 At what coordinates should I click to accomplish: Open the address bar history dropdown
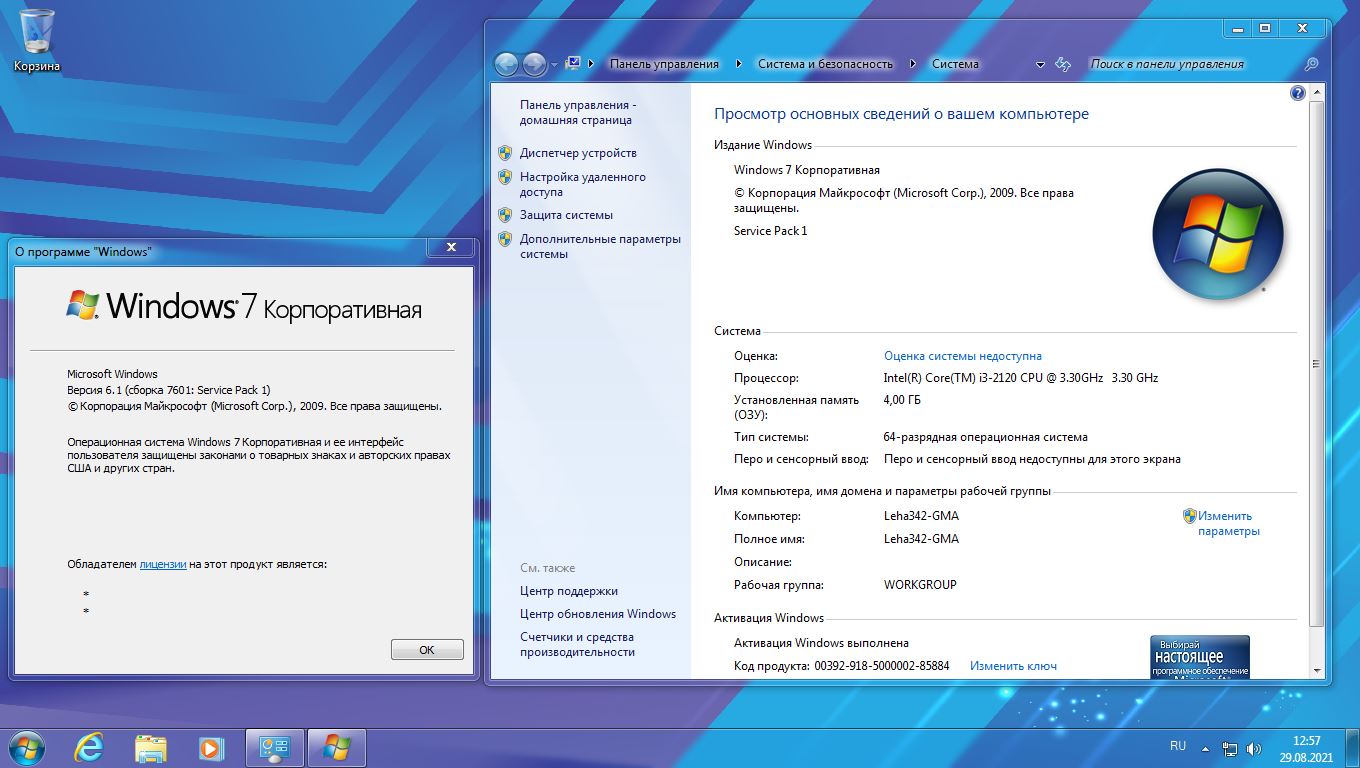click(x=1041, y=64)
